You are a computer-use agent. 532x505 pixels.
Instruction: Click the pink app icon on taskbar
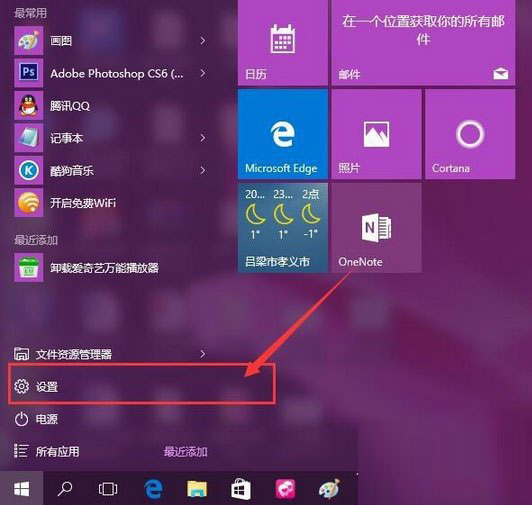[285, 489]
